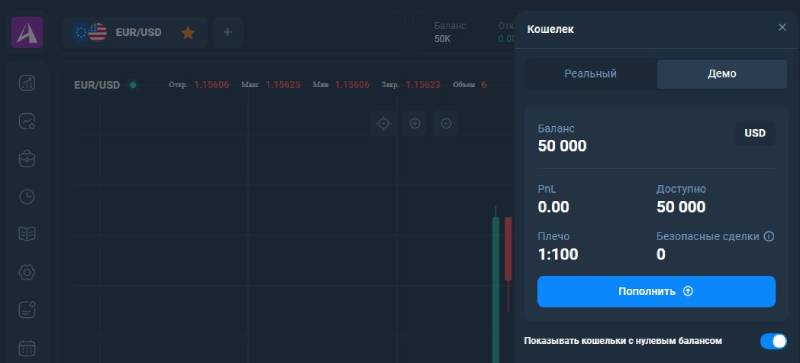The width and height of the screenshot is (800, 363).
Task: Click the purple platform logo
Action: click(x=27, y=32)
